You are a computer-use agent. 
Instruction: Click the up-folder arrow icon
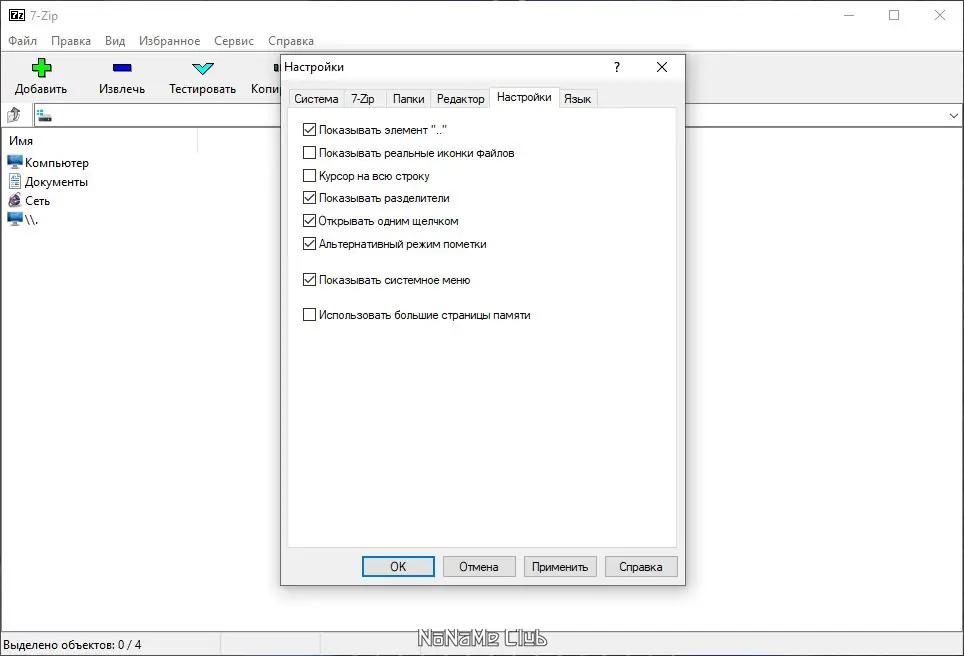[14, 115]
